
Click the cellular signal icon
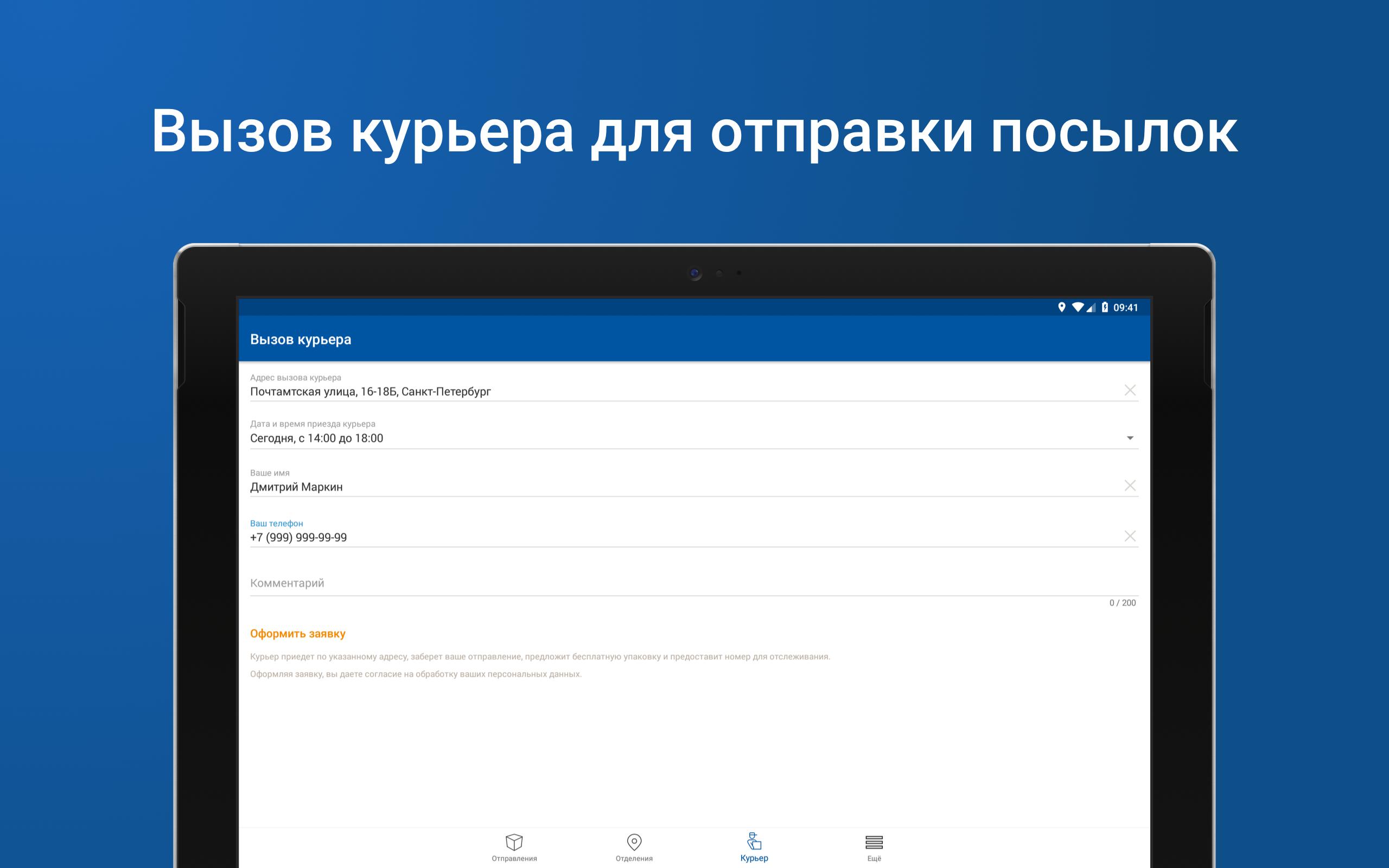coord(1091,308)
